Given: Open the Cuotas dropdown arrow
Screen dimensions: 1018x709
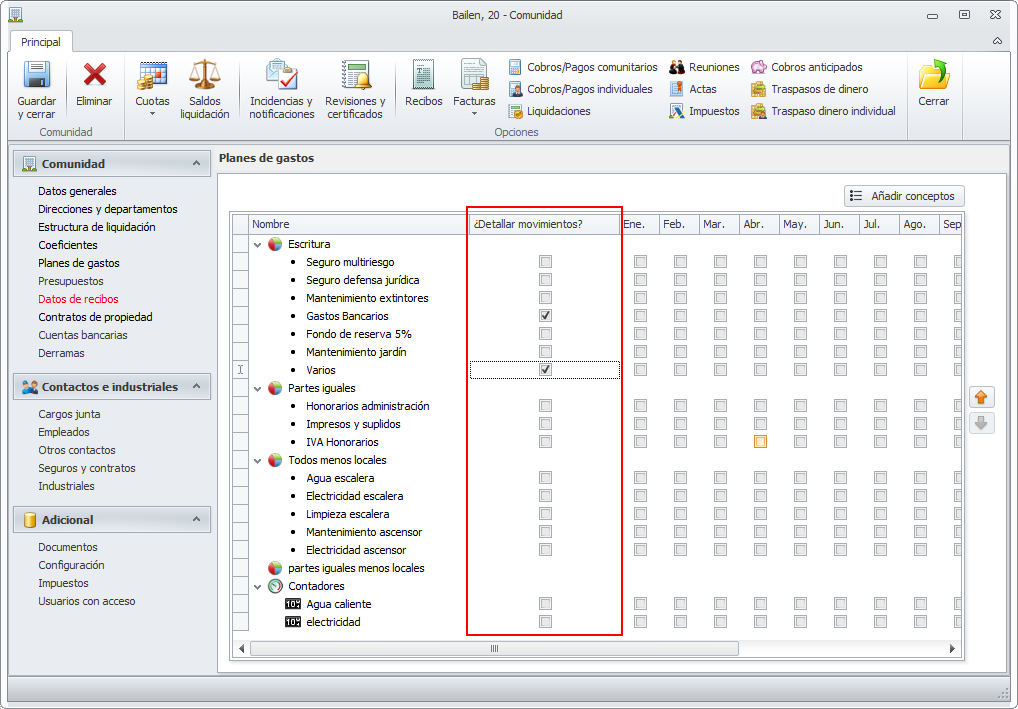Looking at the screenshot, I should [152, 114].
